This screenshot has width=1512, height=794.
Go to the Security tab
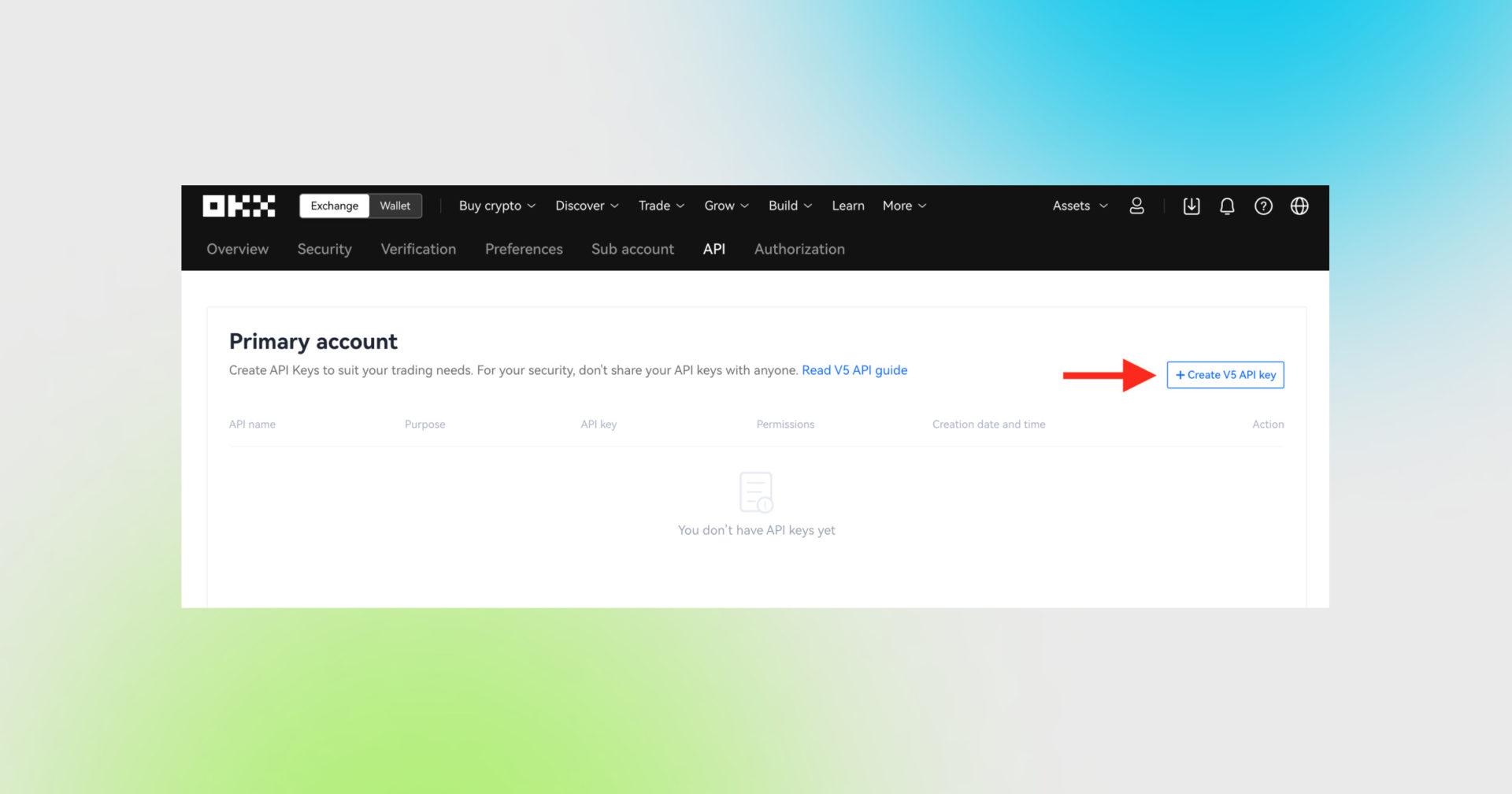pos(324,249)
